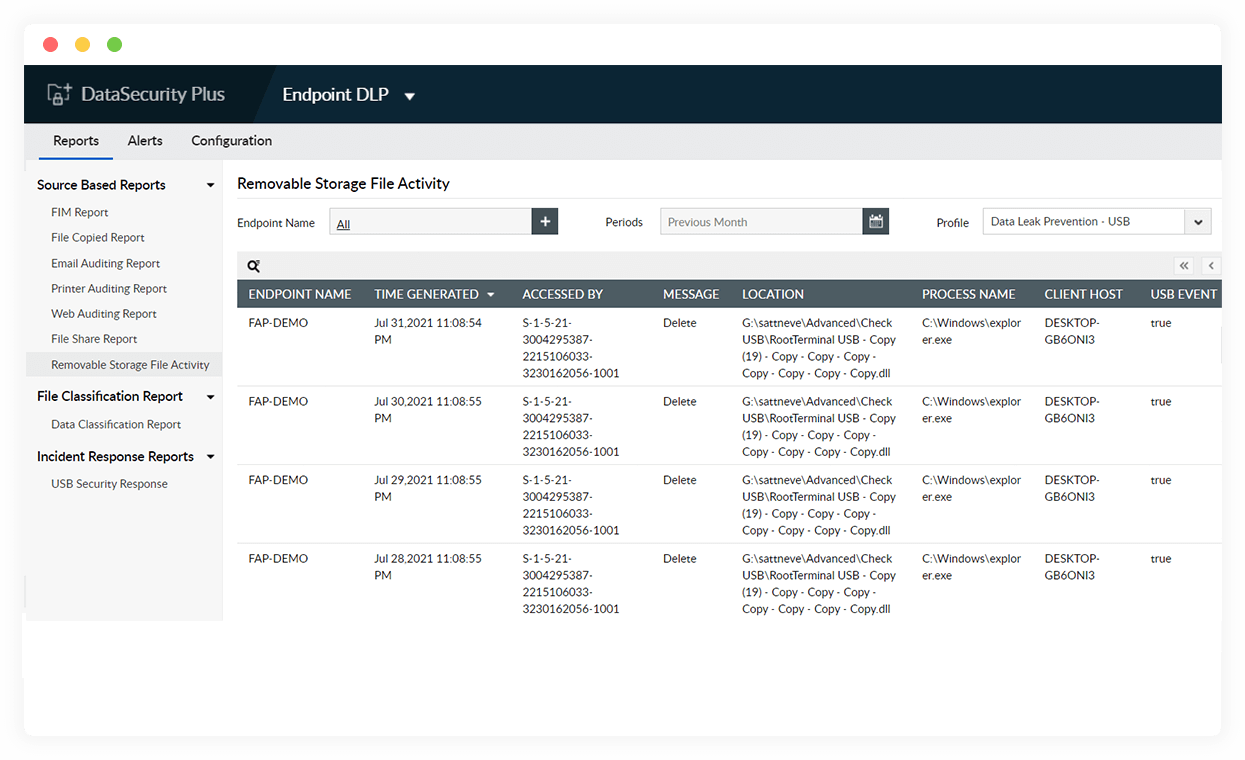Screen dimensions: 1245x760
Task: Switch to the Reports tab
Action: point(76,141)
